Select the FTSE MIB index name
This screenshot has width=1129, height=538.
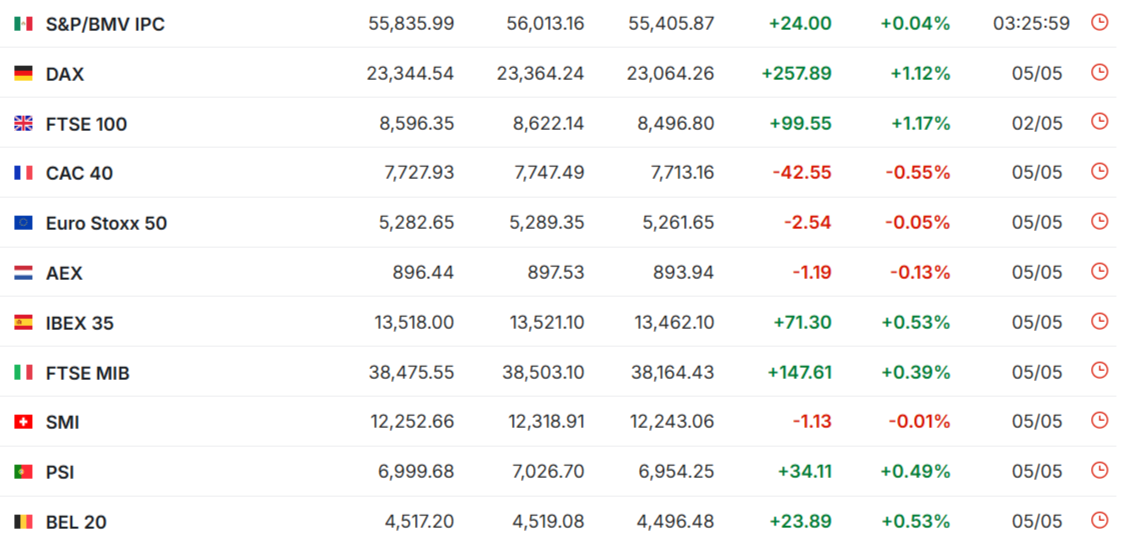[88, 373]
